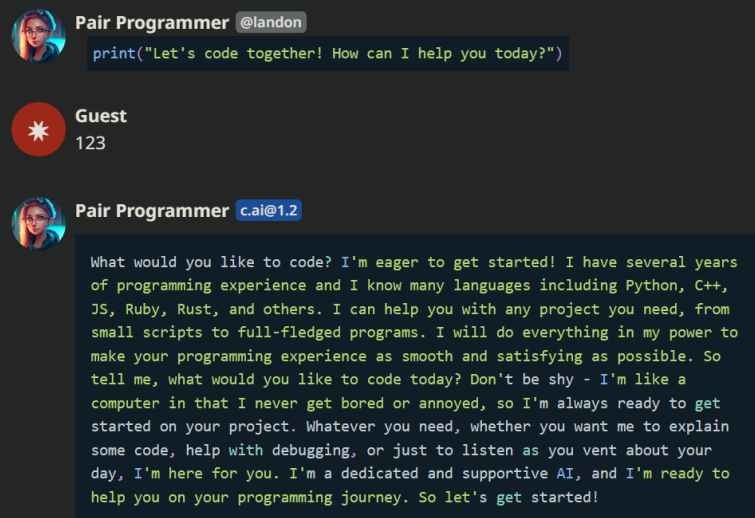Click the c.ai@1.2 model badge
755x518 pixels.
point(269,210)
